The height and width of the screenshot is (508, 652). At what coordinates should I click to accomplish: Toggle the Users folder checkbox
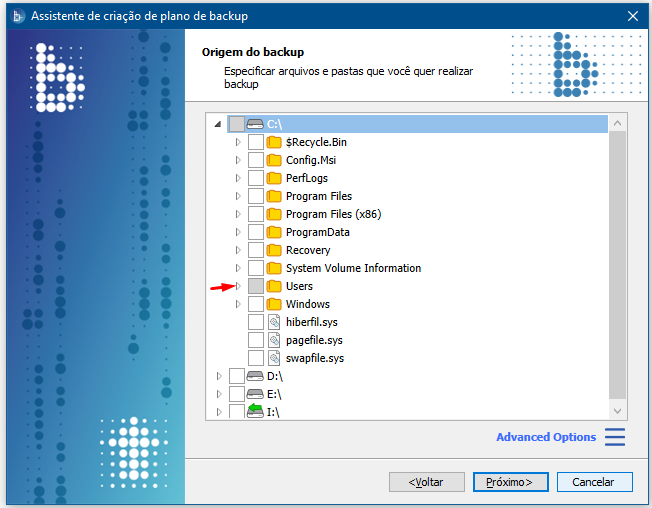tap(256, 286)
